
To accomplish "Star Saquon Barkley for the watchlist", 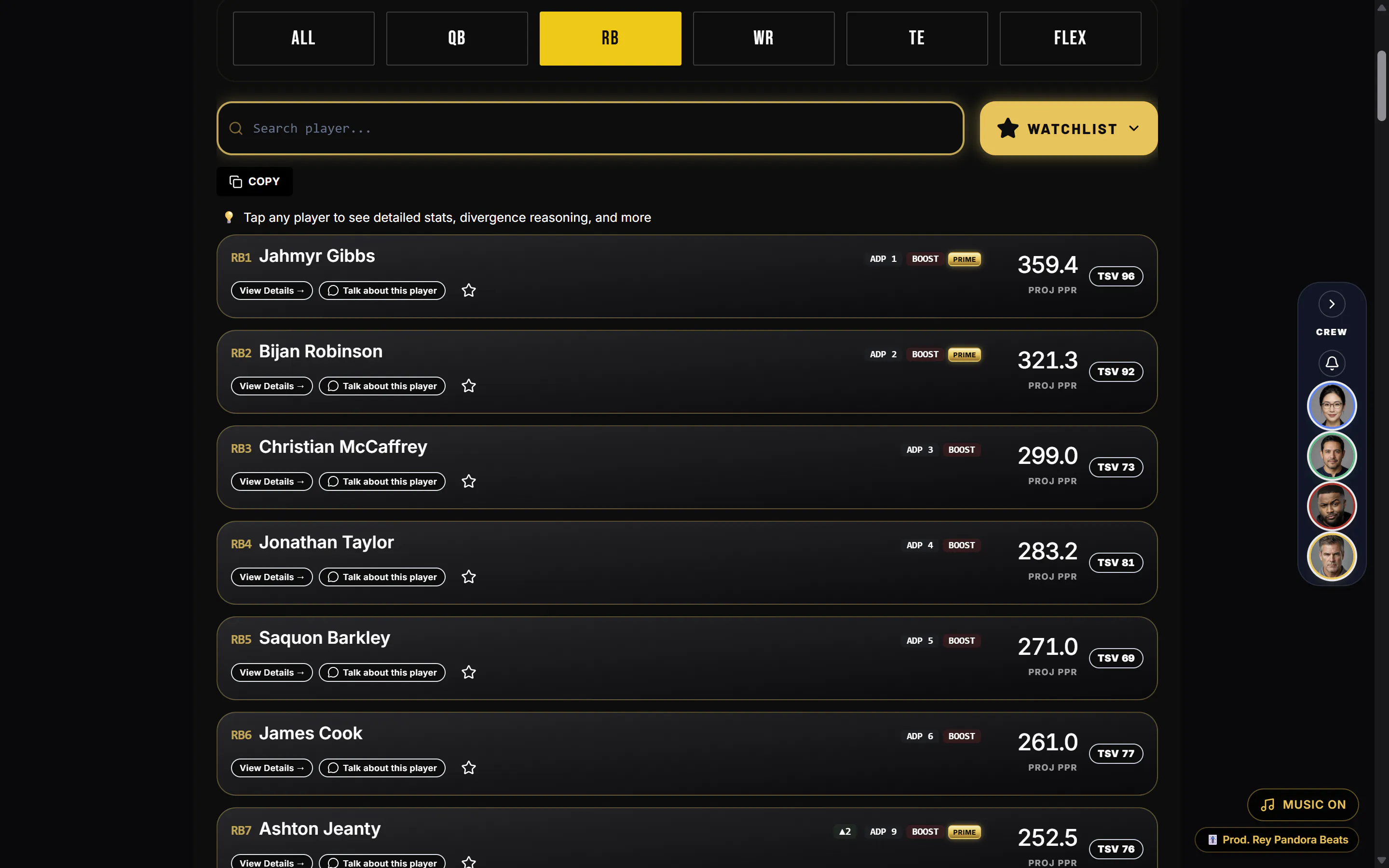I will 469,672.
